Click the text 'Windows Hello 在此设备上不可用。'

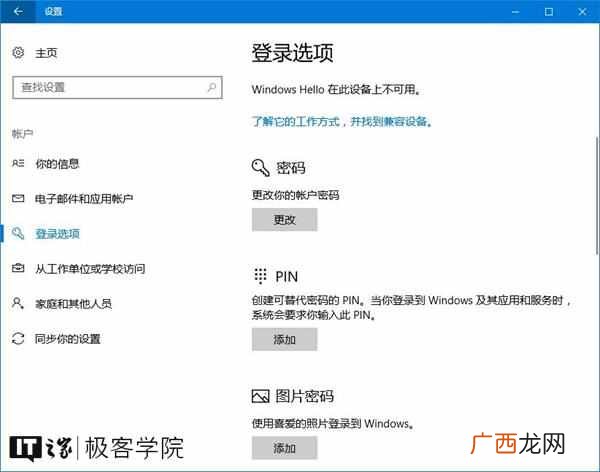336,90
